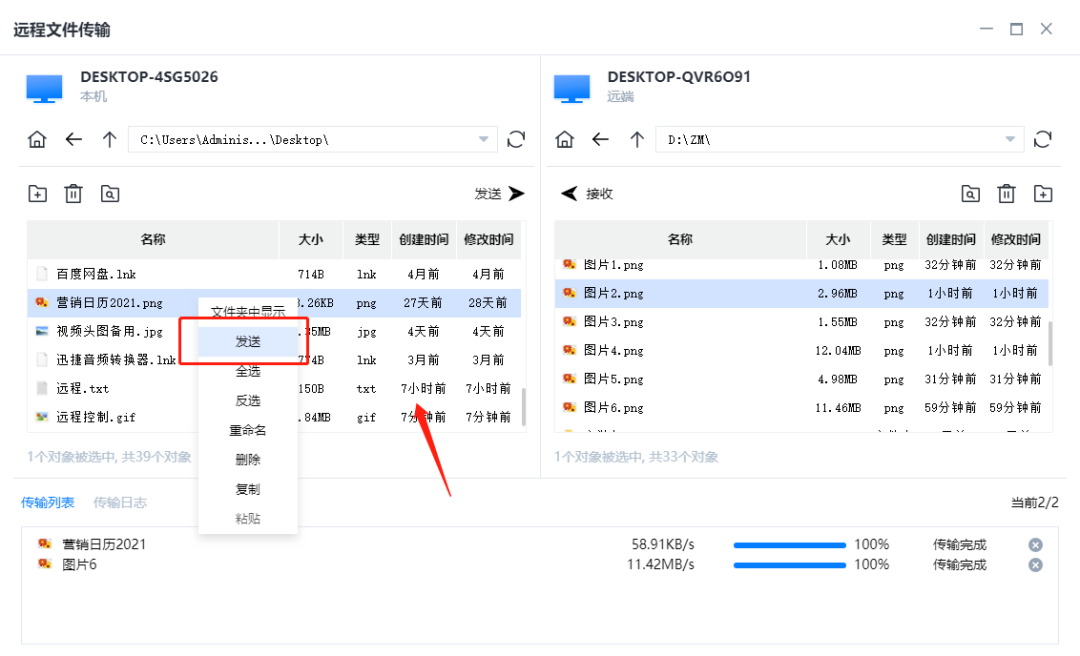The height and width of the screenshot is (656, 1080).
Task: Click the remote file list scrollbar
Action: click(1050, 343)
